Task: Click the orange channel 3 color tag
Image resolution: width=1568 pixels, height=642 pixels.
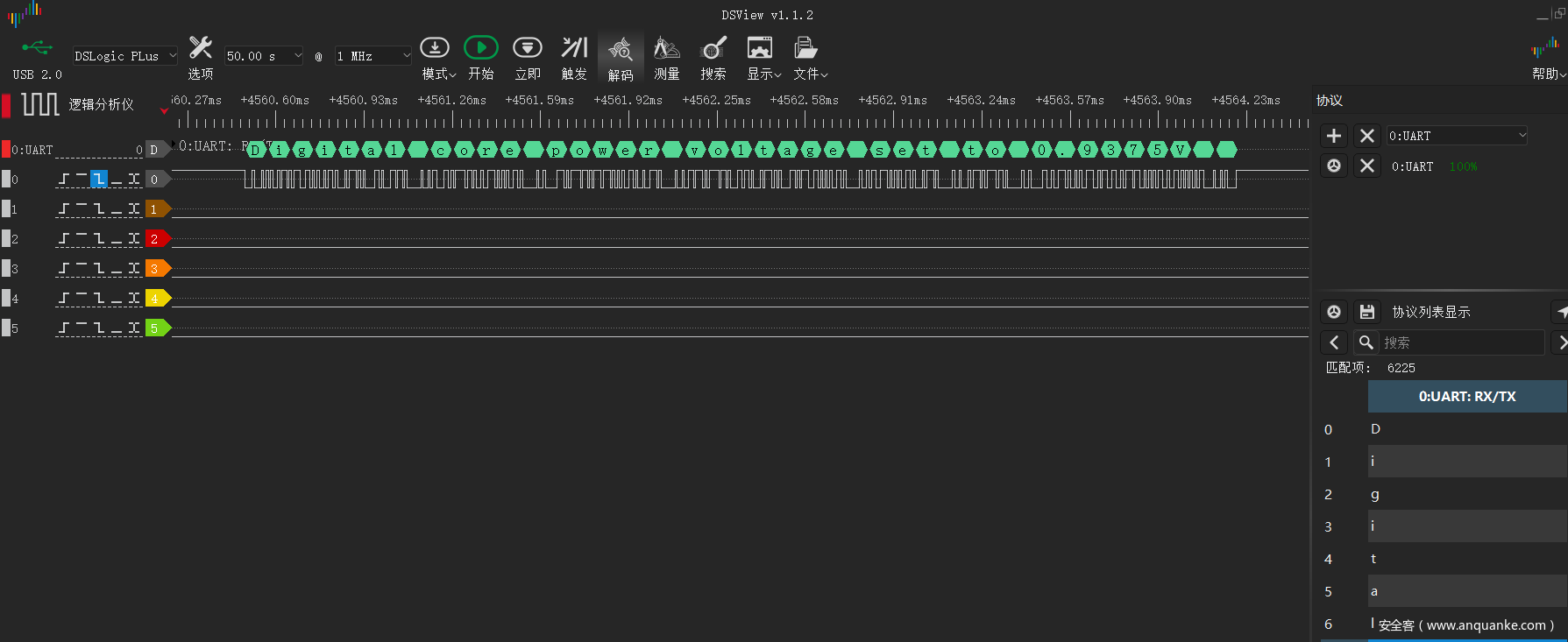Action: click(x=156, y=269)
